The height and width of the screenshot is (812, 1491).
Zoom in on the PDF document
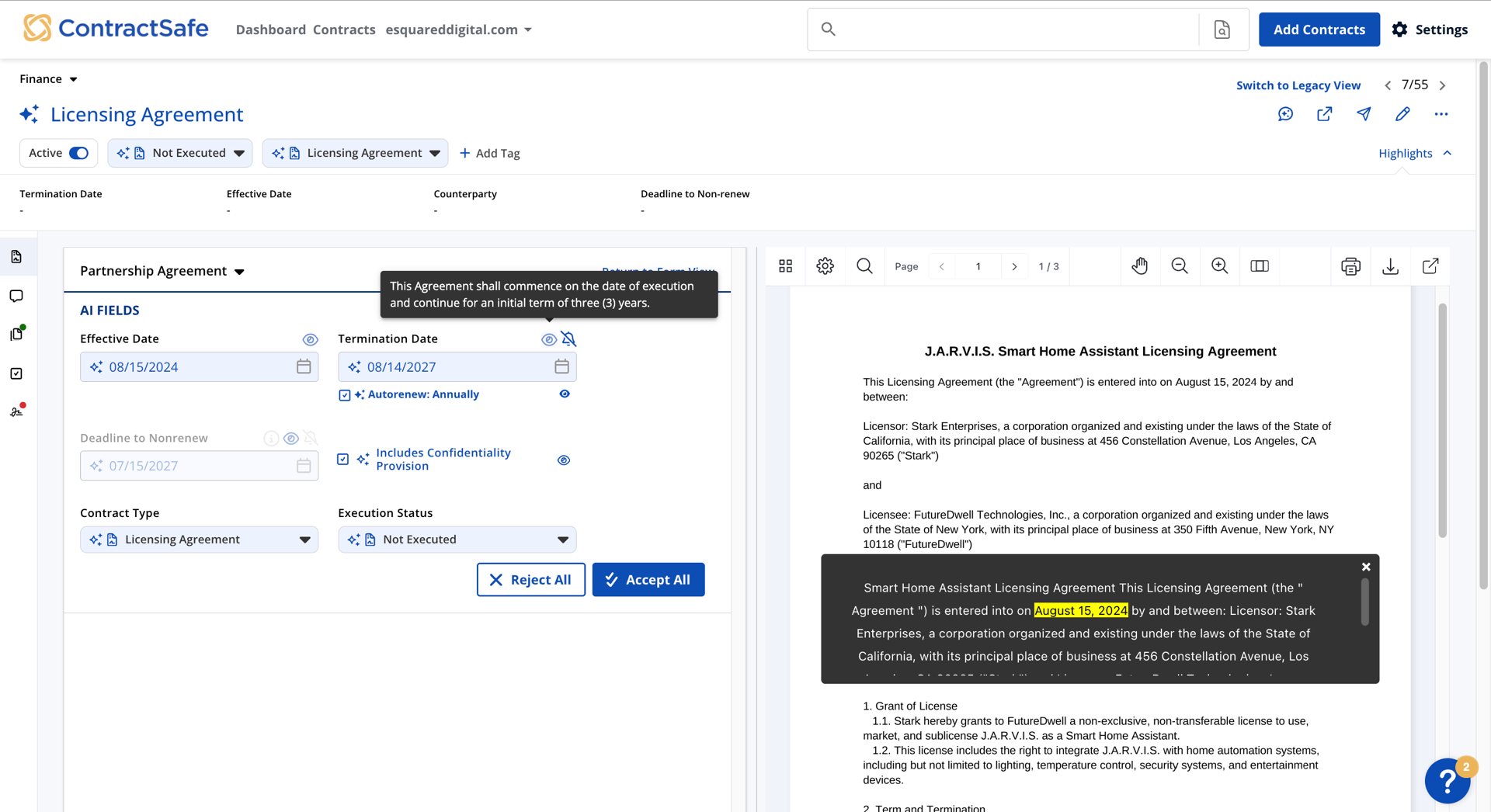[1220, 266]
